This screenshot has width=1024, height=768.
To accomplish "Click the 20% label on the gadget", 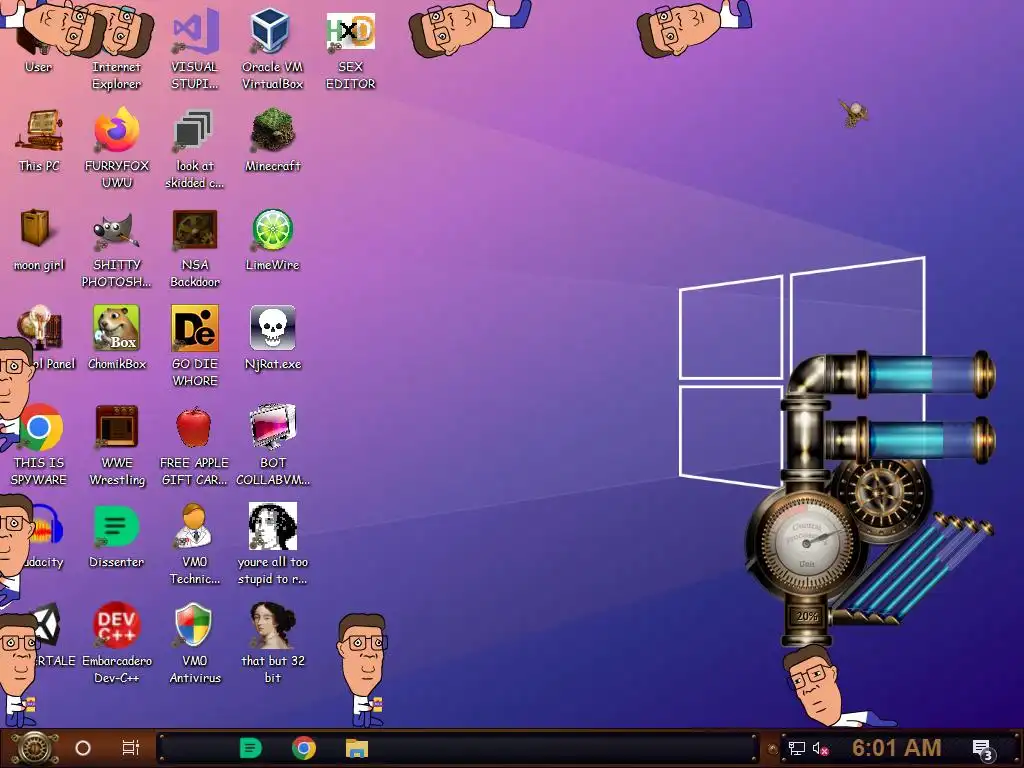I will click(807, 616).
